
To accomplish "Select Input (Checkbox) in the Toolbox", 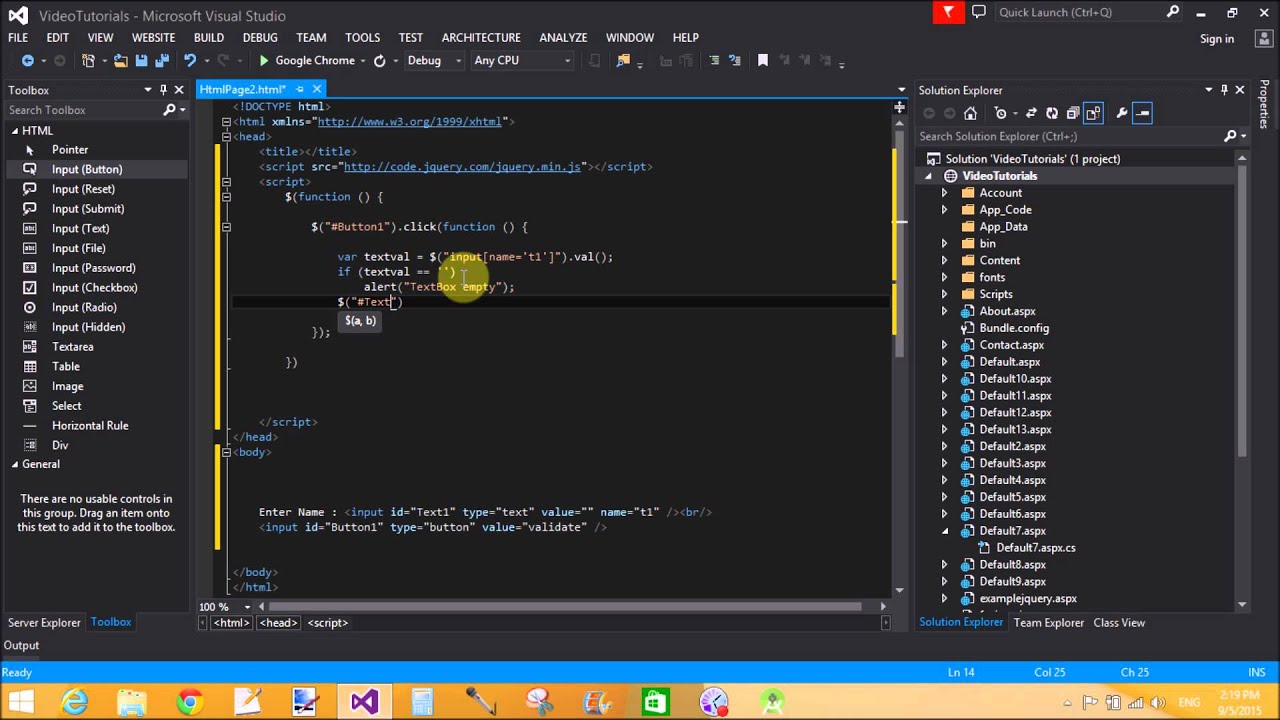I will coord(94,288).
